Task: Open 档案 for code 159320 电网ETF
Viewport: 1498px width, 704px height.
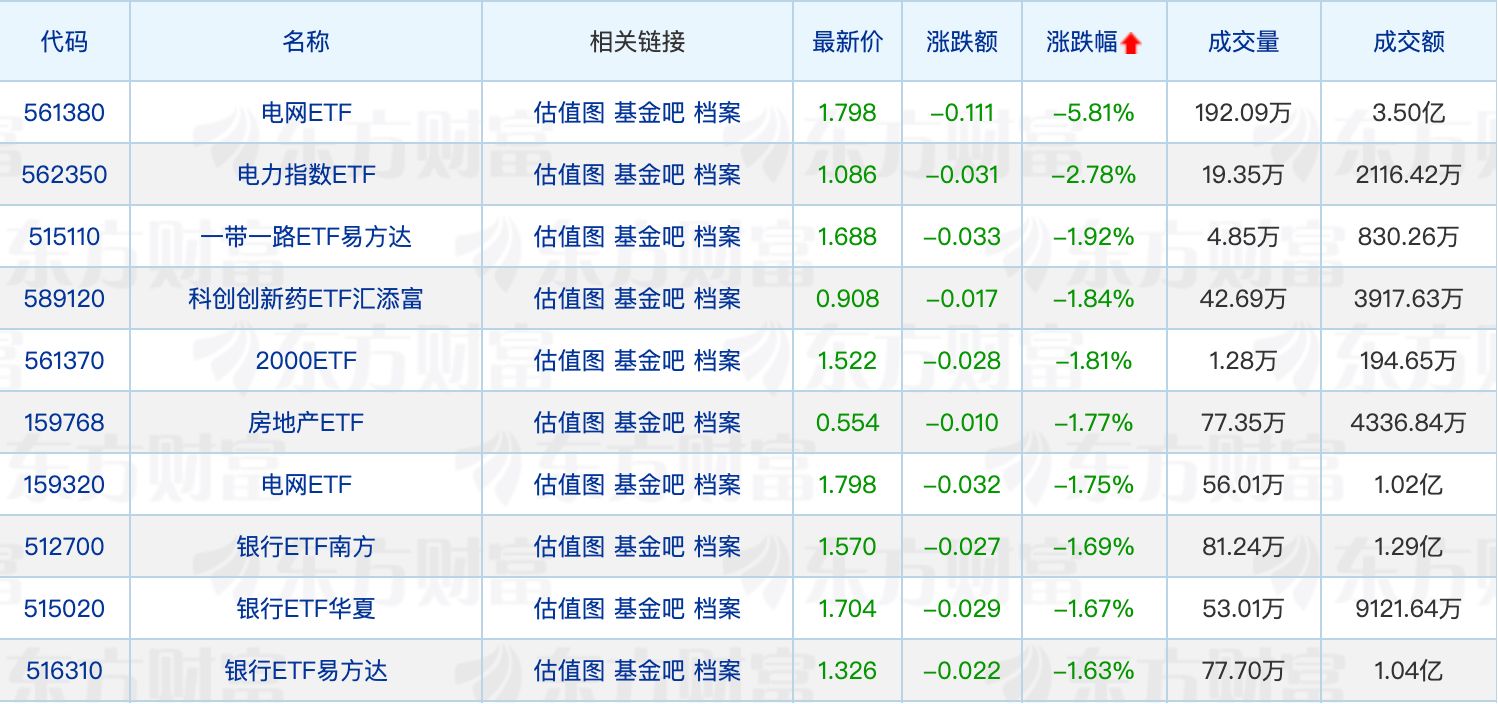Action: (715, 485)
